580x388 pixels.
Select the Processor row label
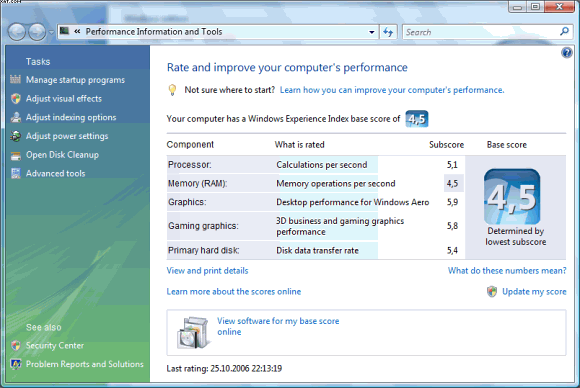click(190, 165)
